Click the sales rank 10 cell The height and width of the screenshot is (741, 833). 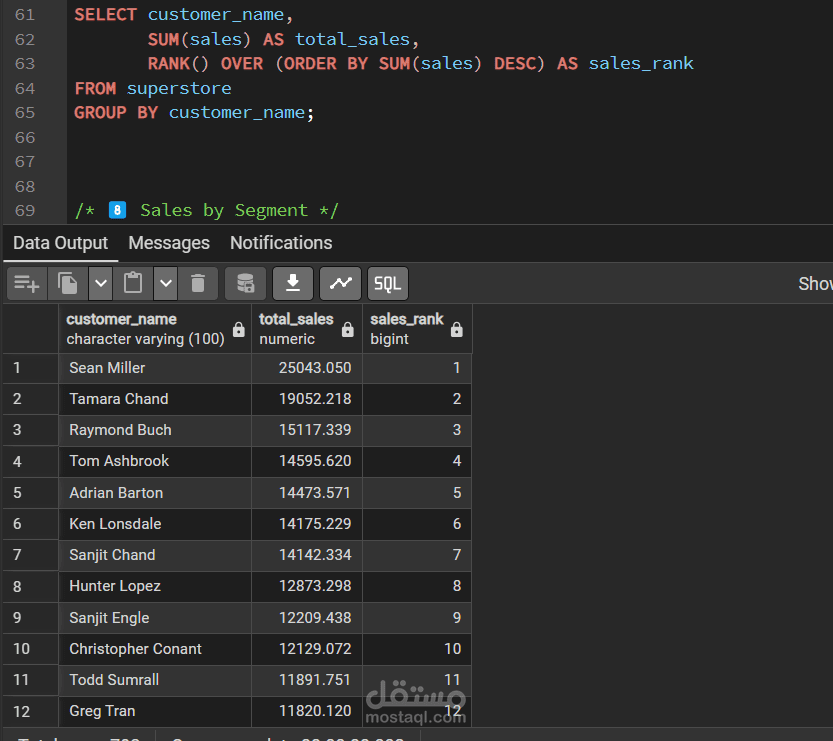(417, 649)
